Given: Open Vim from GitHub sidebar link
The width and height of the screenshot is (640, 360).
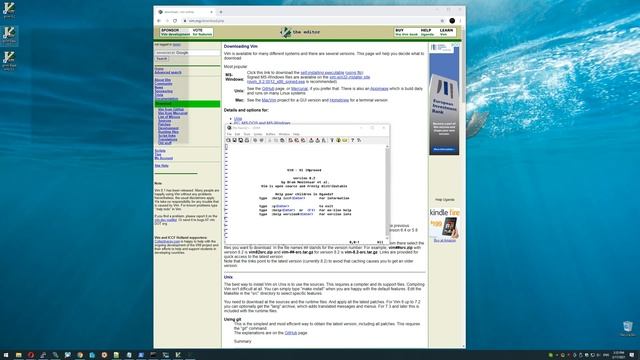Looking at the screenshot, I should pyautogui.click(x=171, y=109).
